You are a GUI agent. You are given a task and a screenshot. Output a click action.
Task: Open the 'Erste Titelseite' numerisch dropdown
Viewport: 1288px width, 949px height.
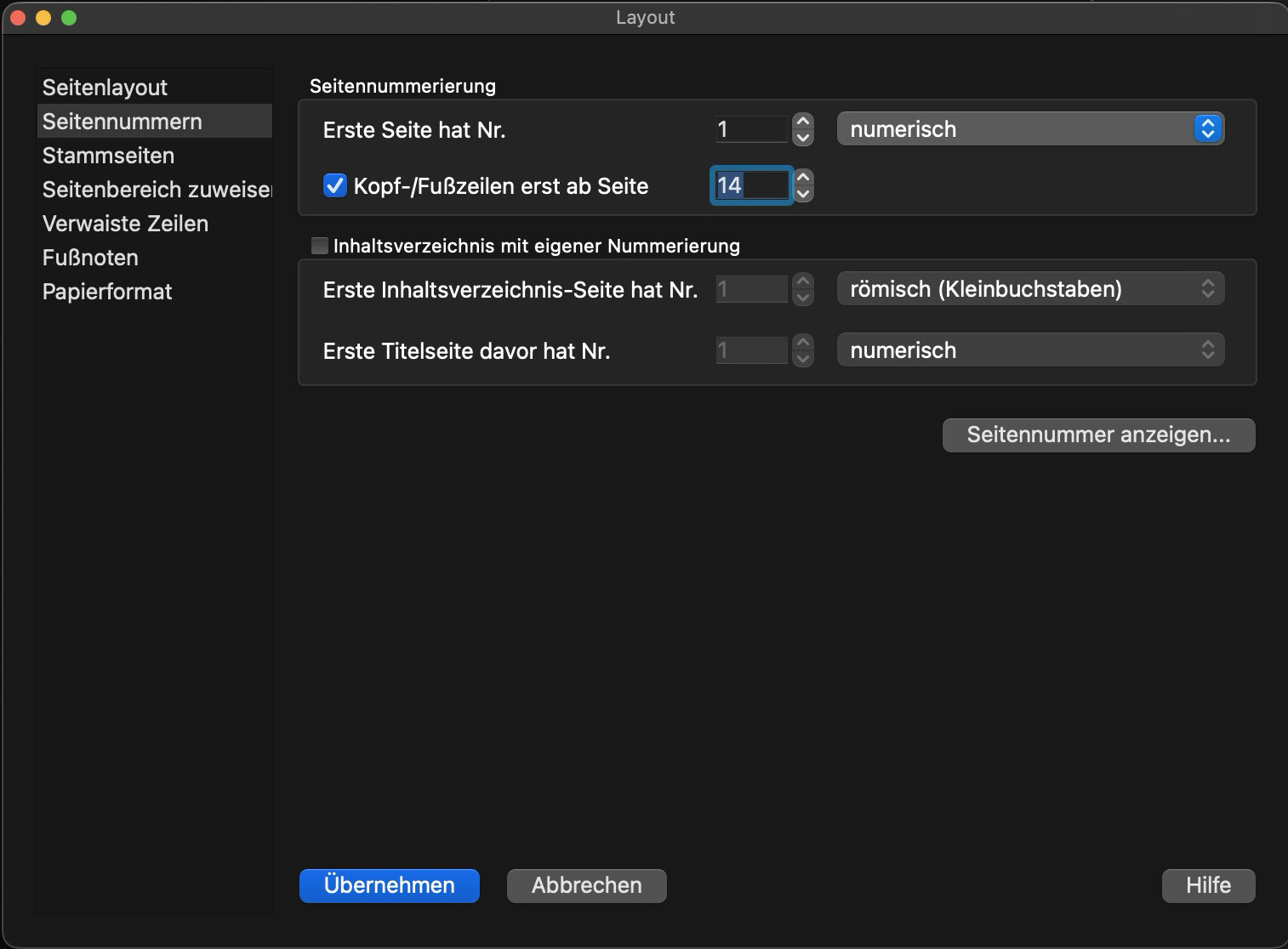[1029, 350]
